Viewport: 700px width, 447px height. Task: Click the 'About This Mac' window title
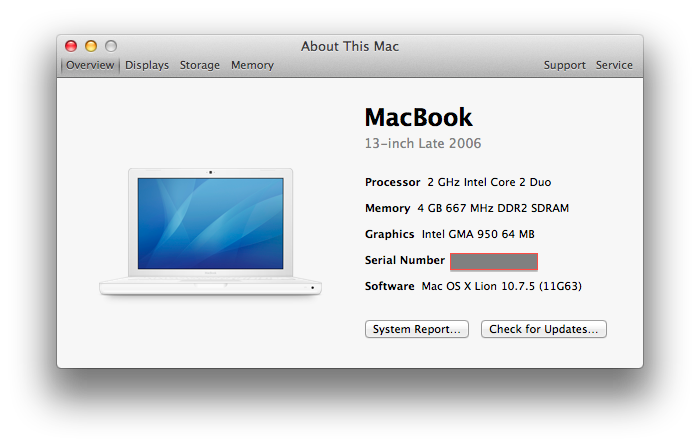click(x=350, y=46)
